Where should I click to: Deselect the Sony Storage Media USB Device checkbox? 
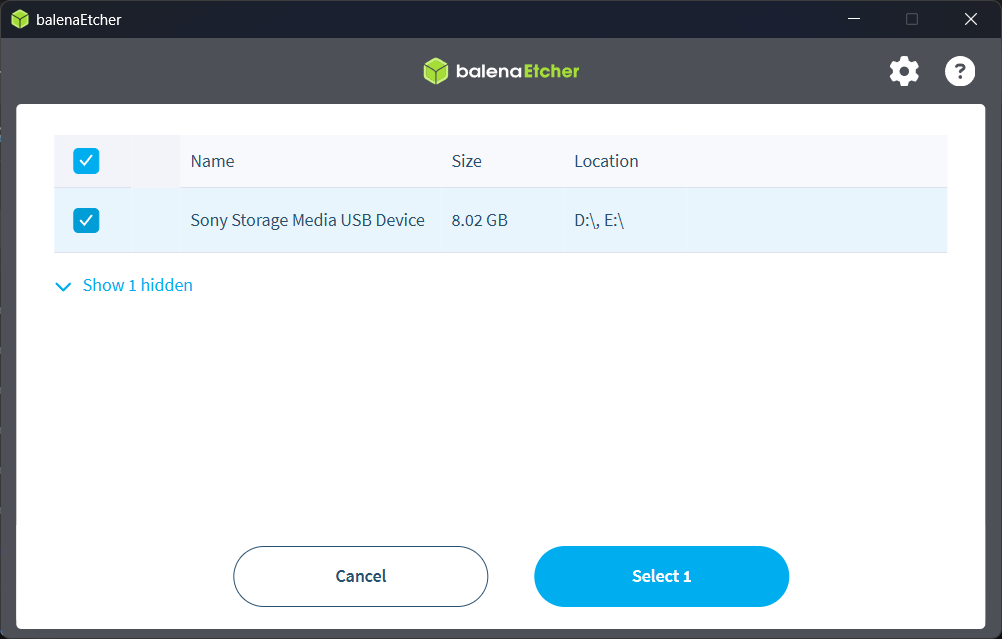point(86,220)
